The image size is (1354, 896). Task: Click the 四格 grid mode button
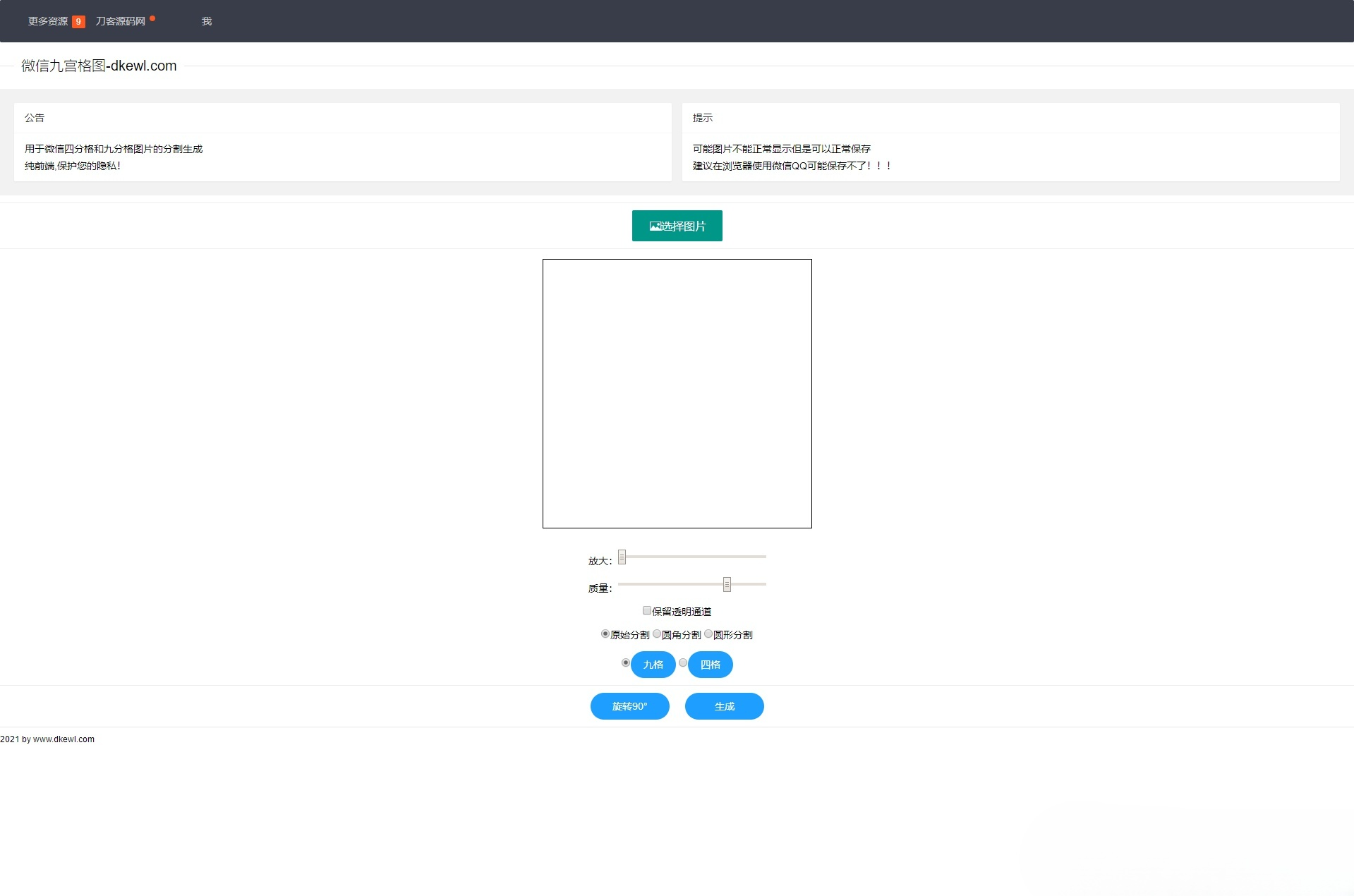pos(710,665)
